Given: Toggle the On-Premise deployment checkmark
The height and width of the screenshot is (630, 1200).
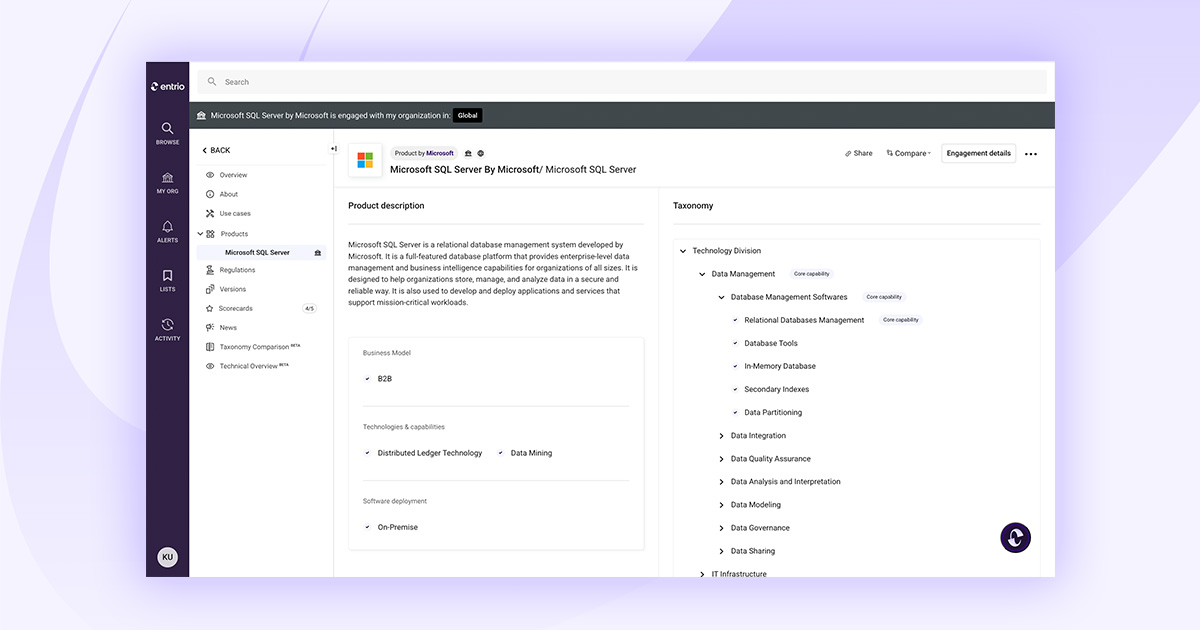Looking at the screenshot, I should 368,527.
